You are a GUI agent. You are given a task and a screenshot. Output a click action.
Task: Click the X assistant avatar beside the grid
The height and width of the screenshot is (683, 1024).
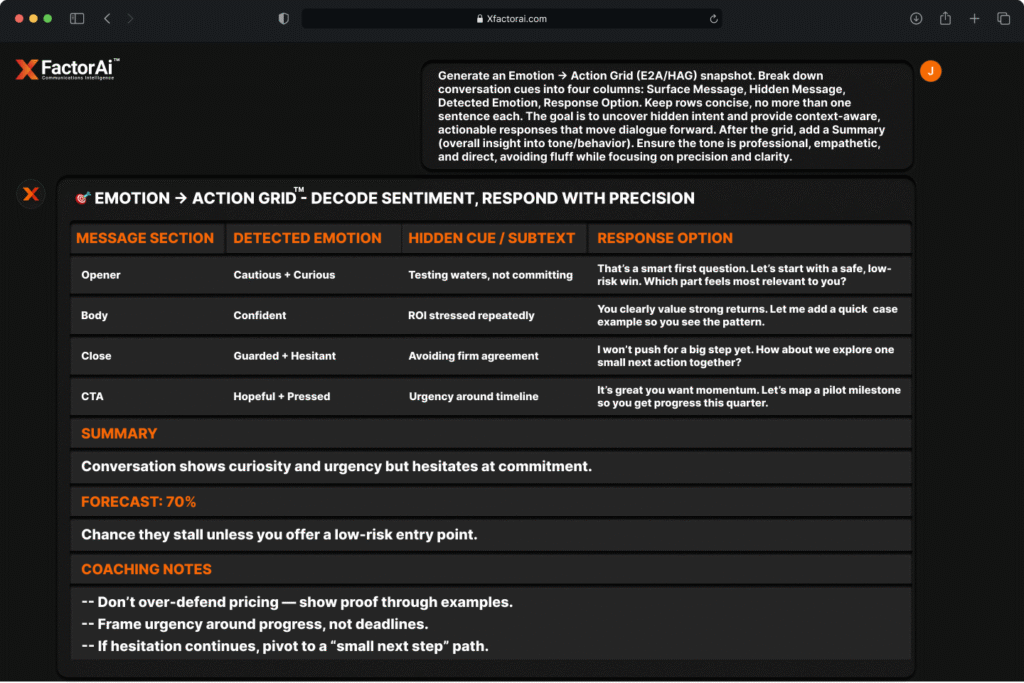(x=31, y=194)
